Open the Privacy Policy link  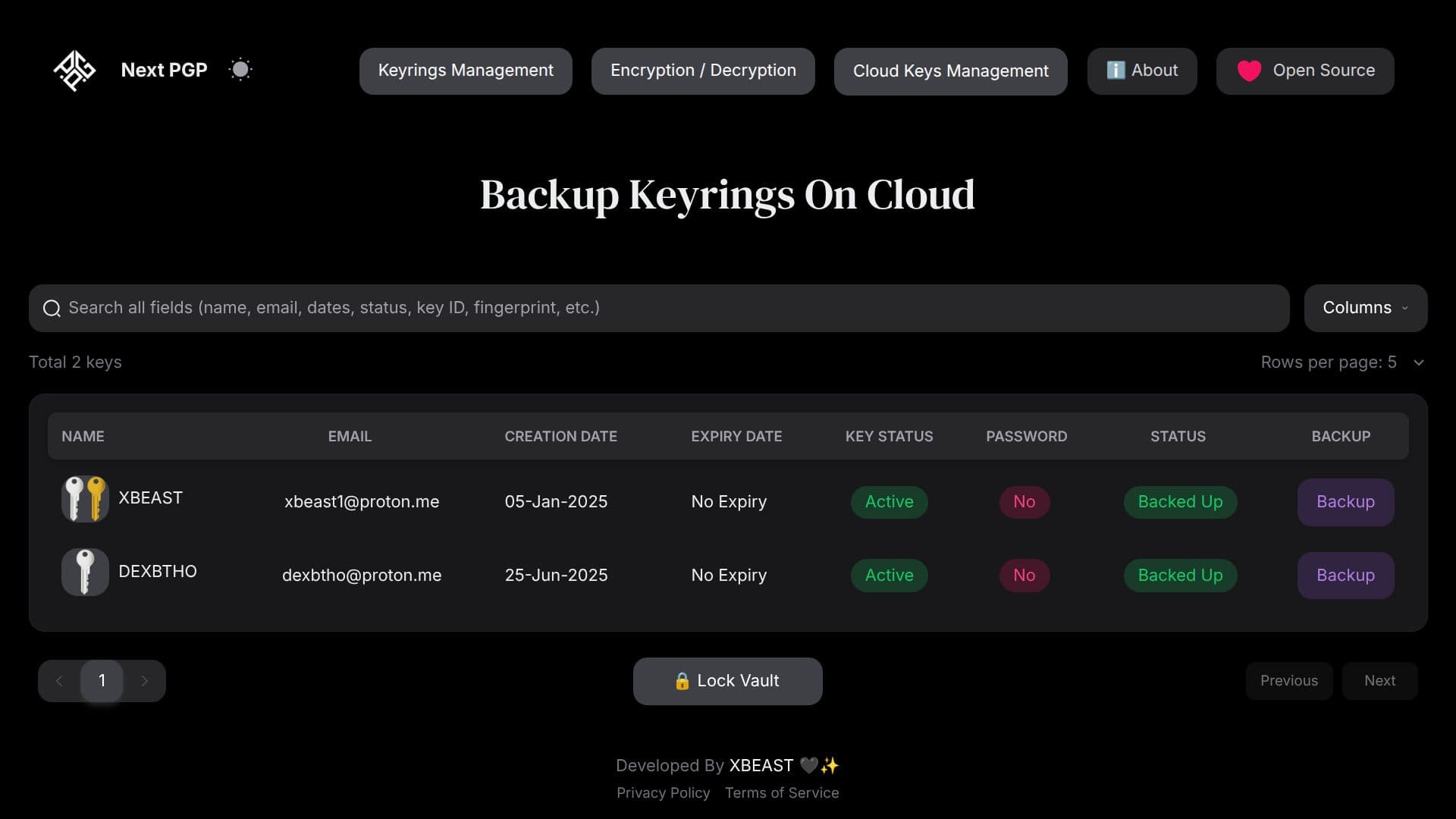coord(663,793)
